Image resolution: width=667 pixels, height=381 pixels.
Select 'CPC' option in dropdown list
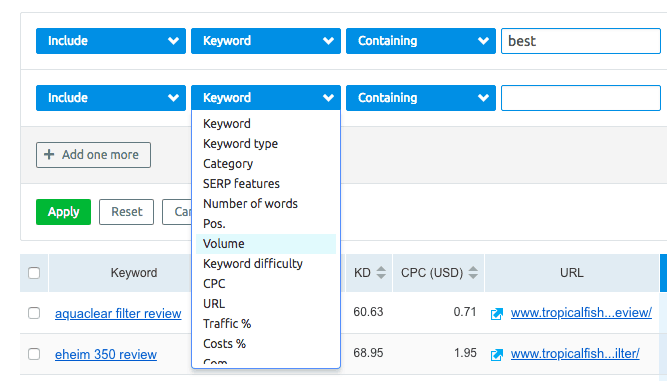point(266,284)
